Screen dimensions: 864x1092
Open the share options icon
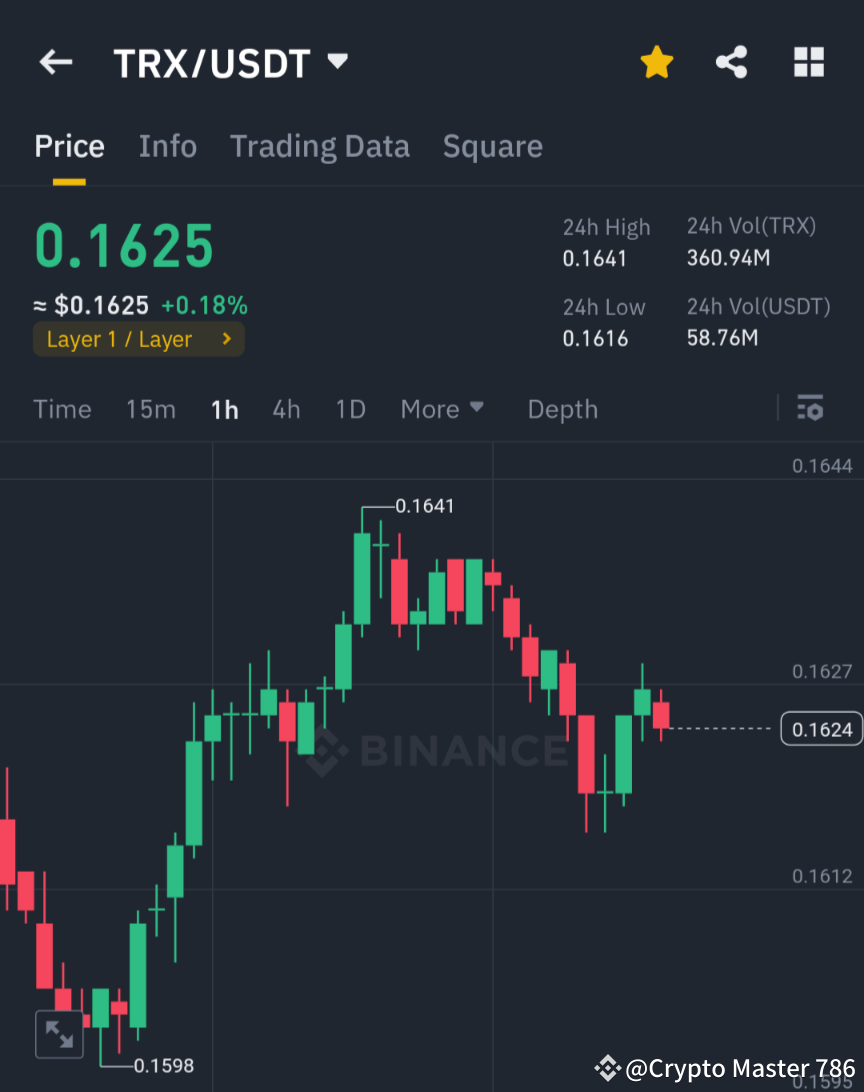(732, 61)
